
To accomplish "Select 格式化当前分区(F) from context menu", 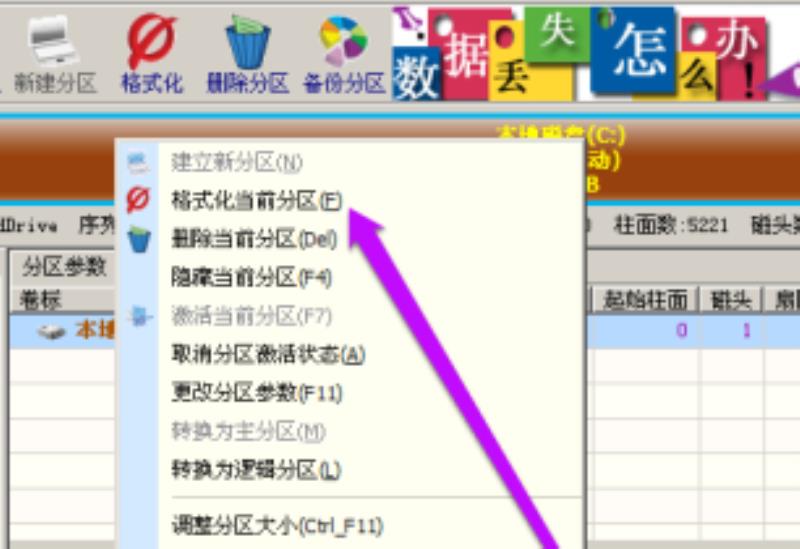I will click(x=257, y=201).
